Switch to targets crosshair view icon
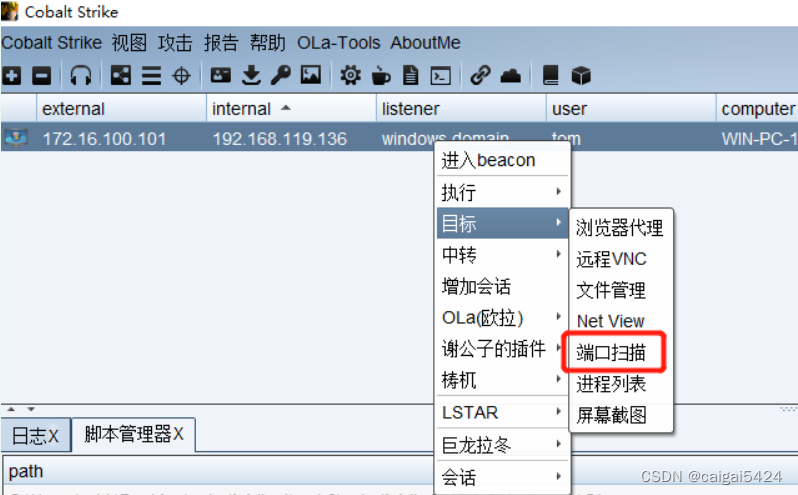The width and height of the screenshot is (798, 495). pos(181,76)
